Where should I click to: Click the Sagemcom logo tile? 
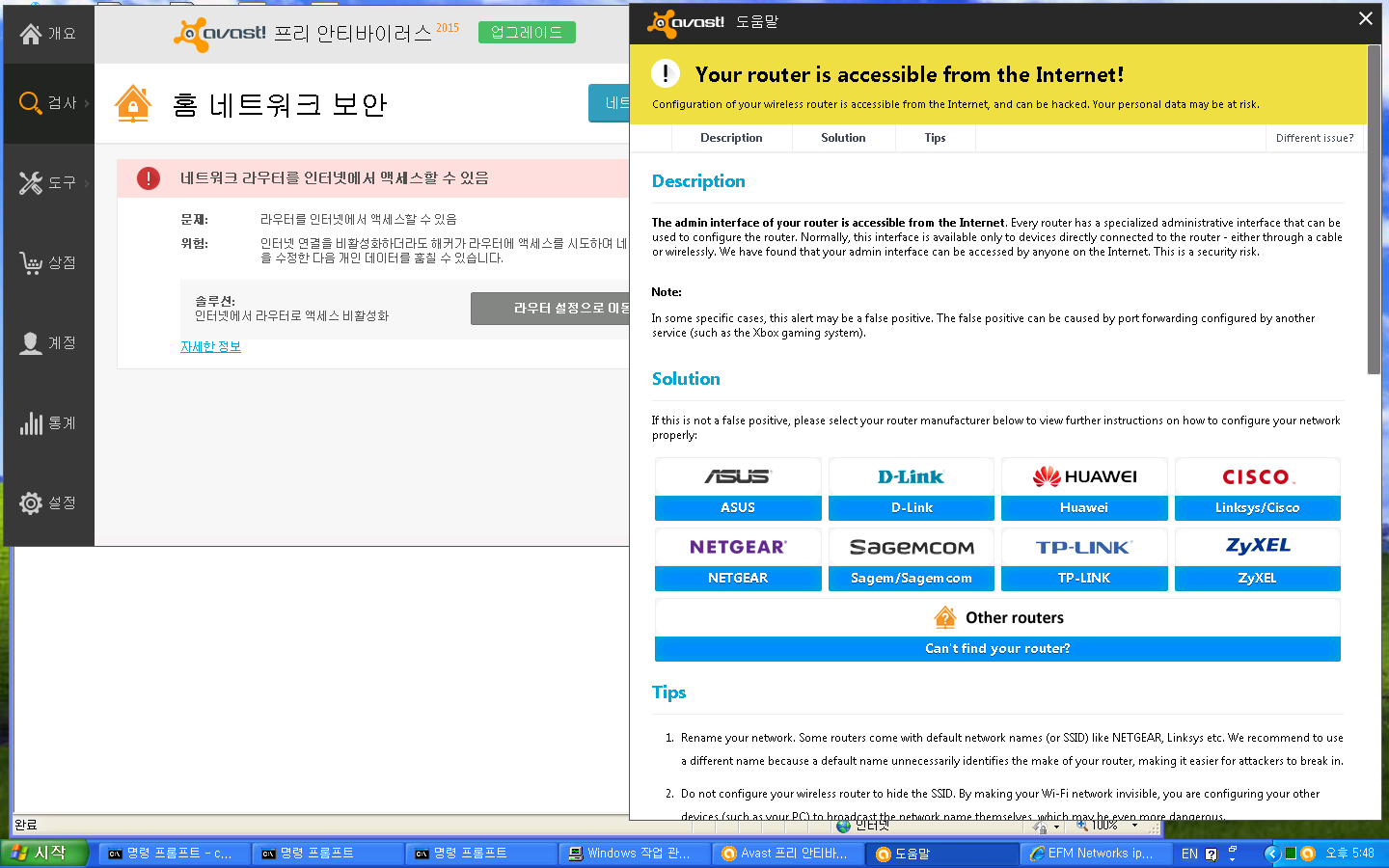(x=912, y=547)
